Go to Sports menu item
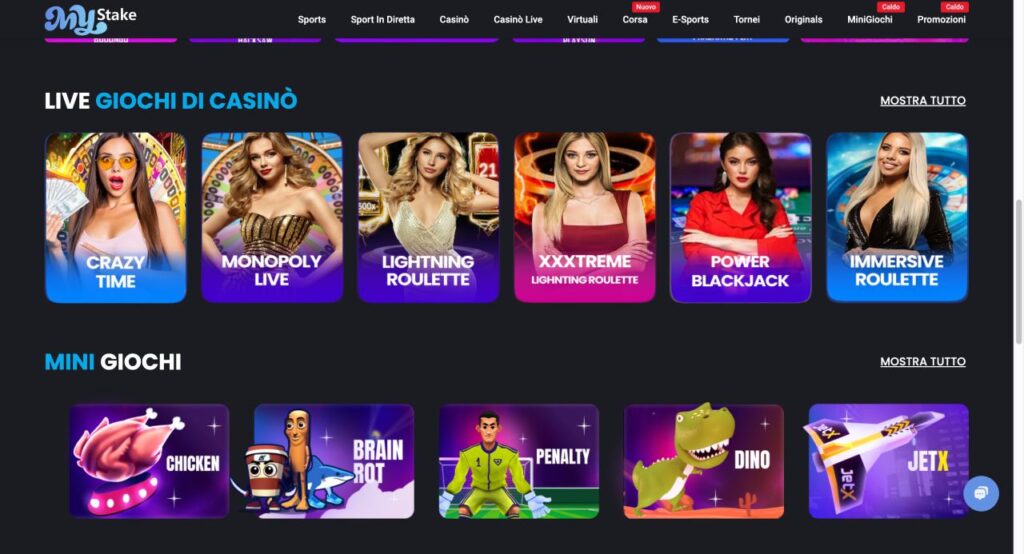 [x=312, y=20]
